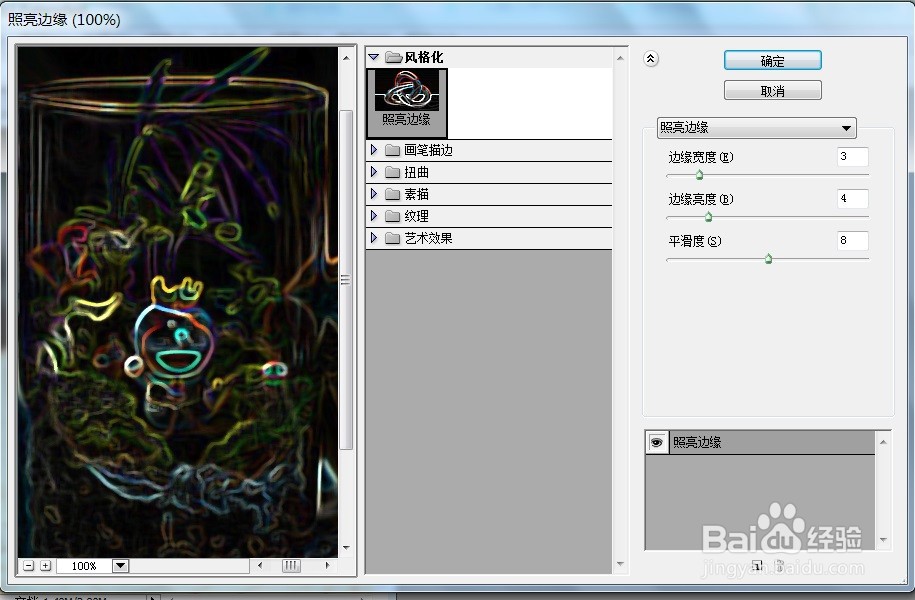Expand the 素描 filter folder
Image resolution: width=915 pixels, height=600 pixels.
click(374, 194)
